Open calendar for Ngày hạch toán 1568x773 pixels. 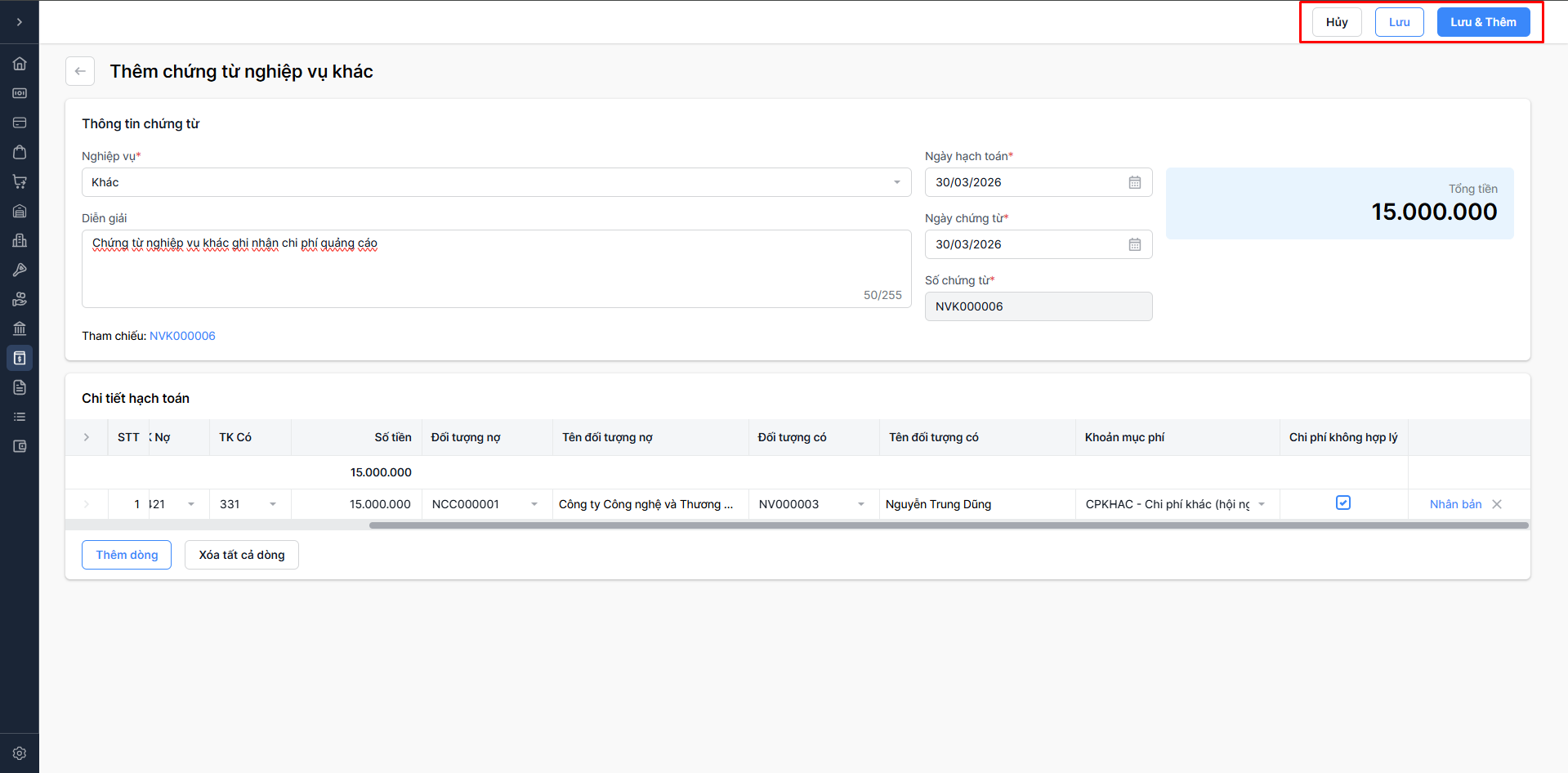[x=1135, y=182]
